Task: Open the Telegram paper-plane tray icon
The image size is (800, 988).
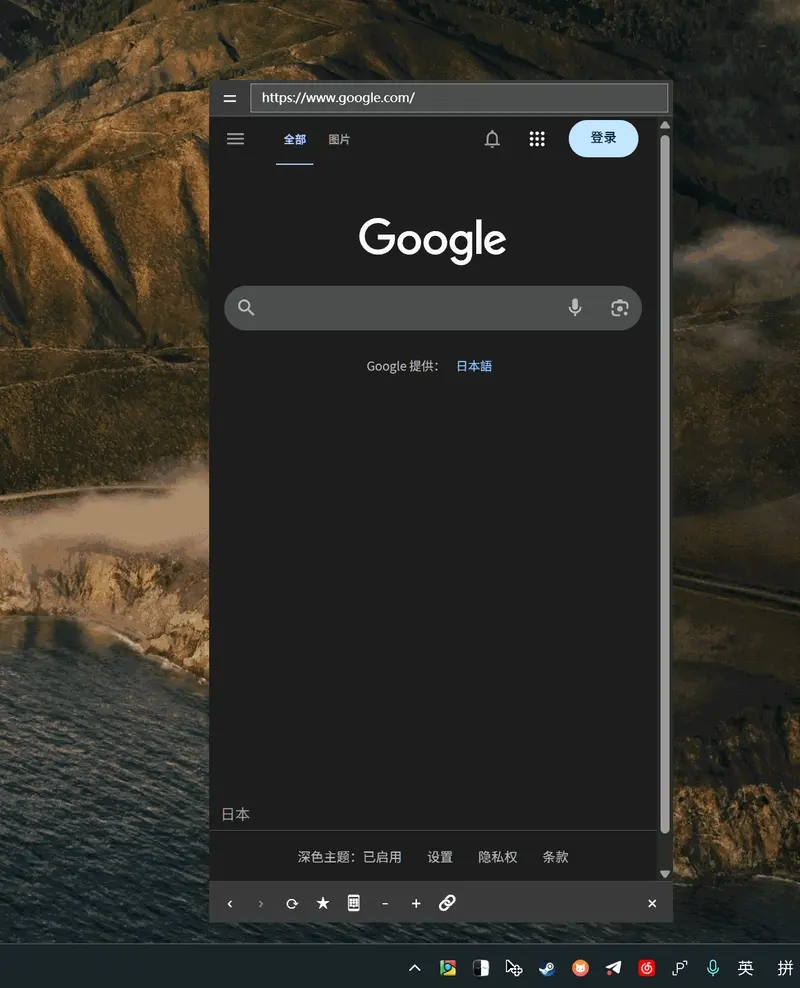Action: coord(614,968)
